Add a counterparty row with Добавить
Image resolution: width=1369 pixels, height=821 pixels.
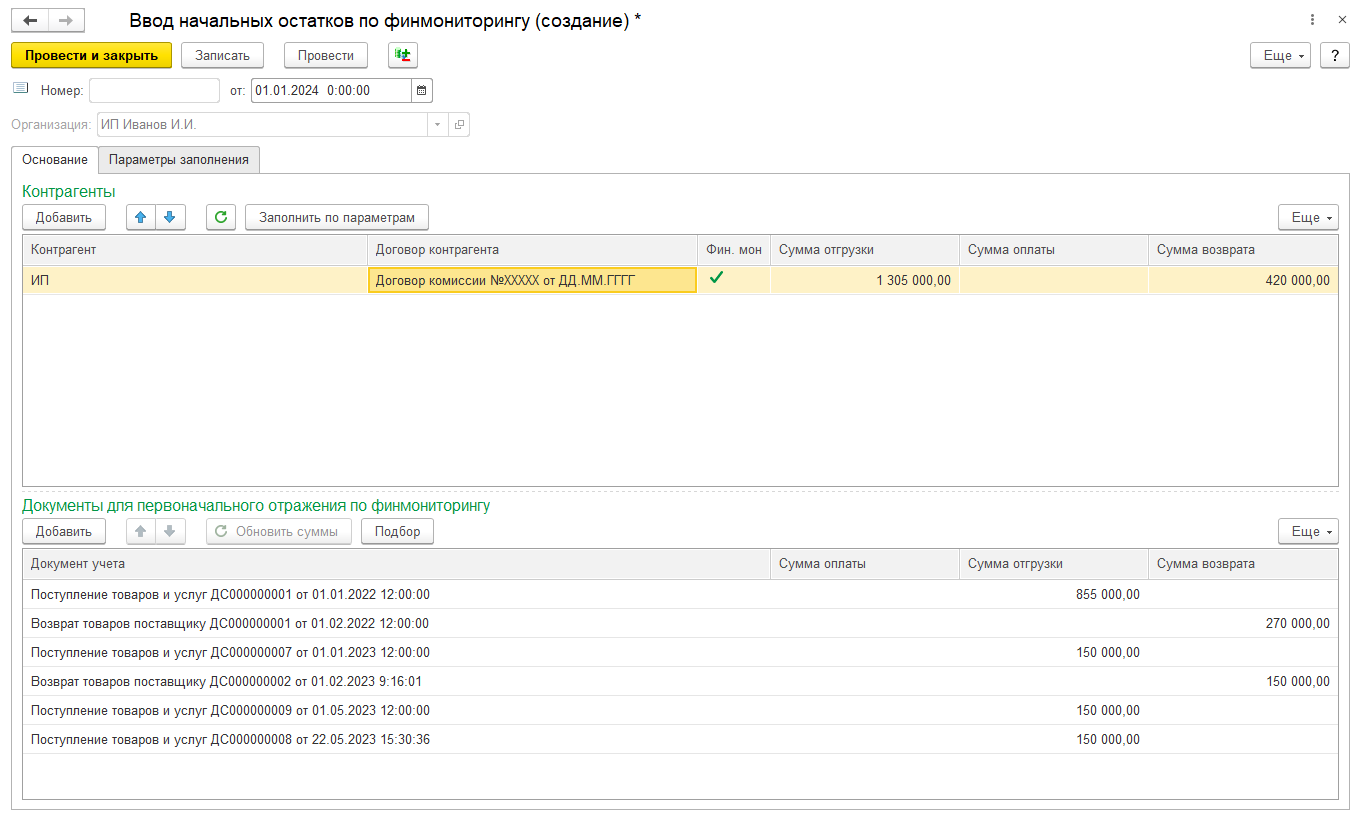[64, 217]
